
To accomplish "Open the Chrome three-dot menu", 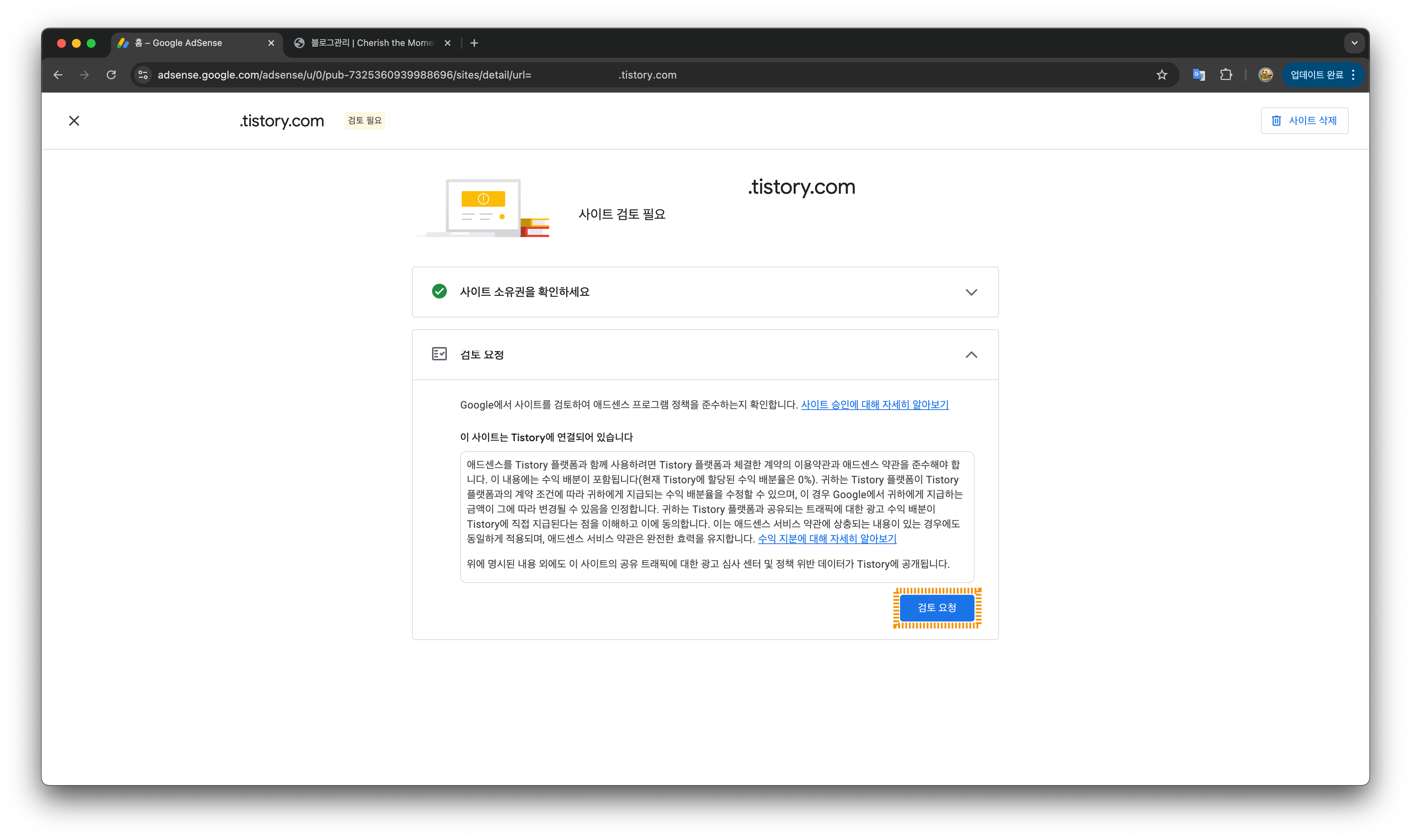I will tap(1353, 75).
